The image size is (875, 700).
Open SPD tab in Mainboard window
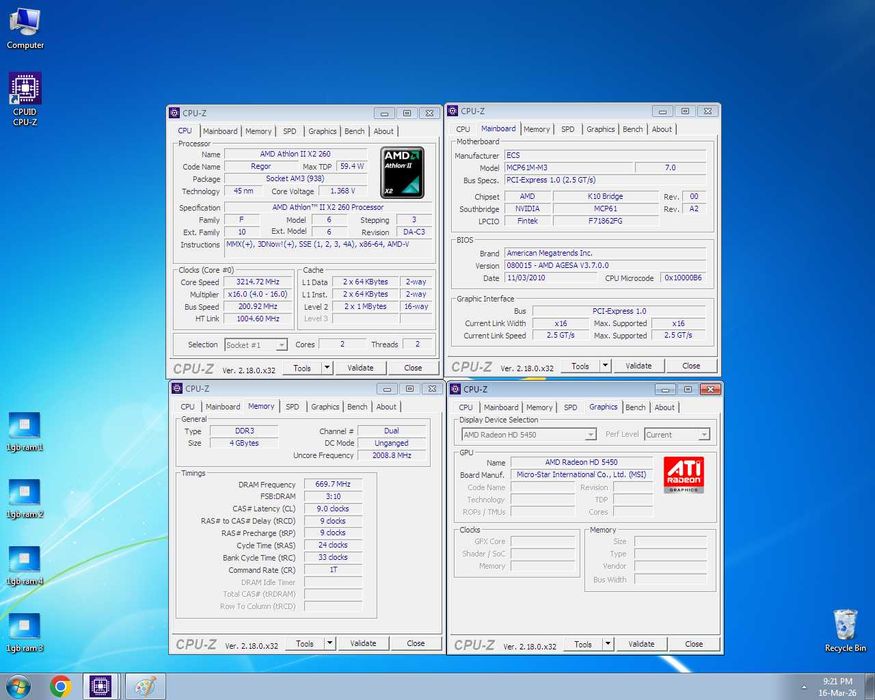click(568, 129)
